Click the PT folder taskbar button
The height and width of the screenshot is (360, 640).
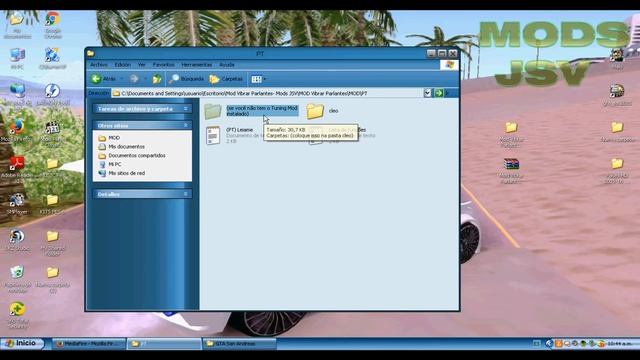click(x=164, y=344)
